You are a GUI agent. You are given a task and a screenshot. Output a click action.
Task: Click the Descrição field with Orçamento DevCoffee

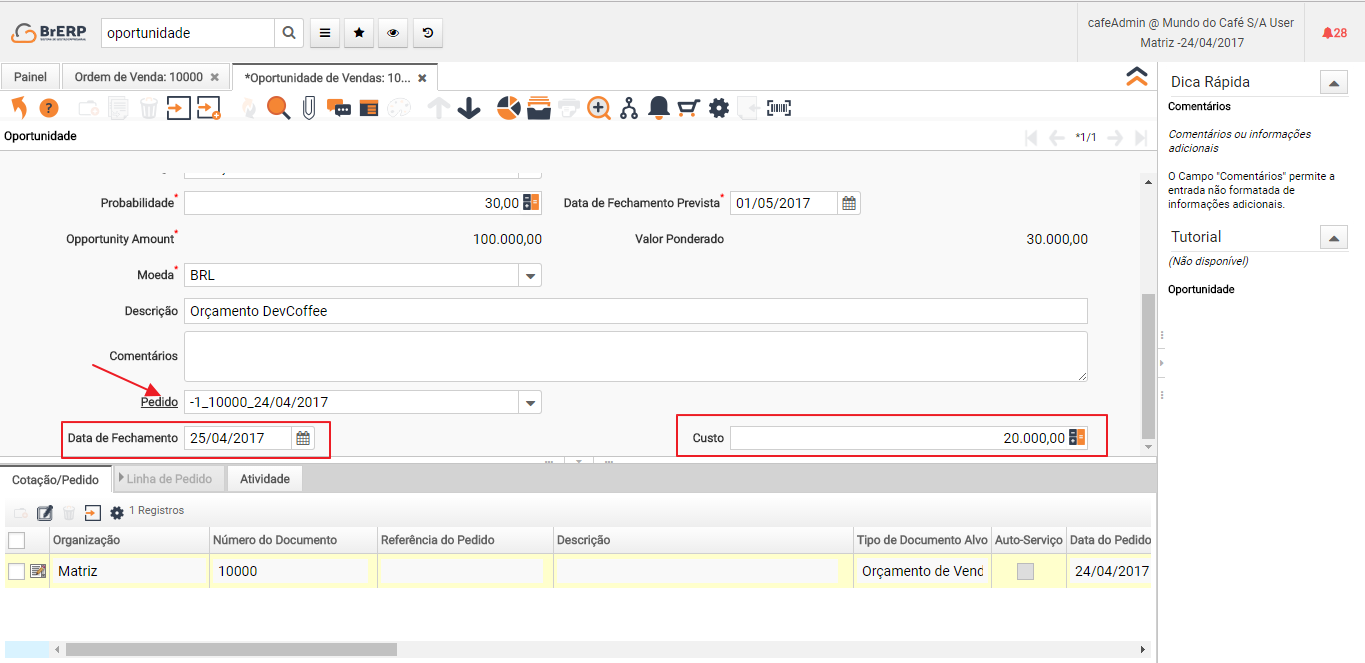click(635, 311)
